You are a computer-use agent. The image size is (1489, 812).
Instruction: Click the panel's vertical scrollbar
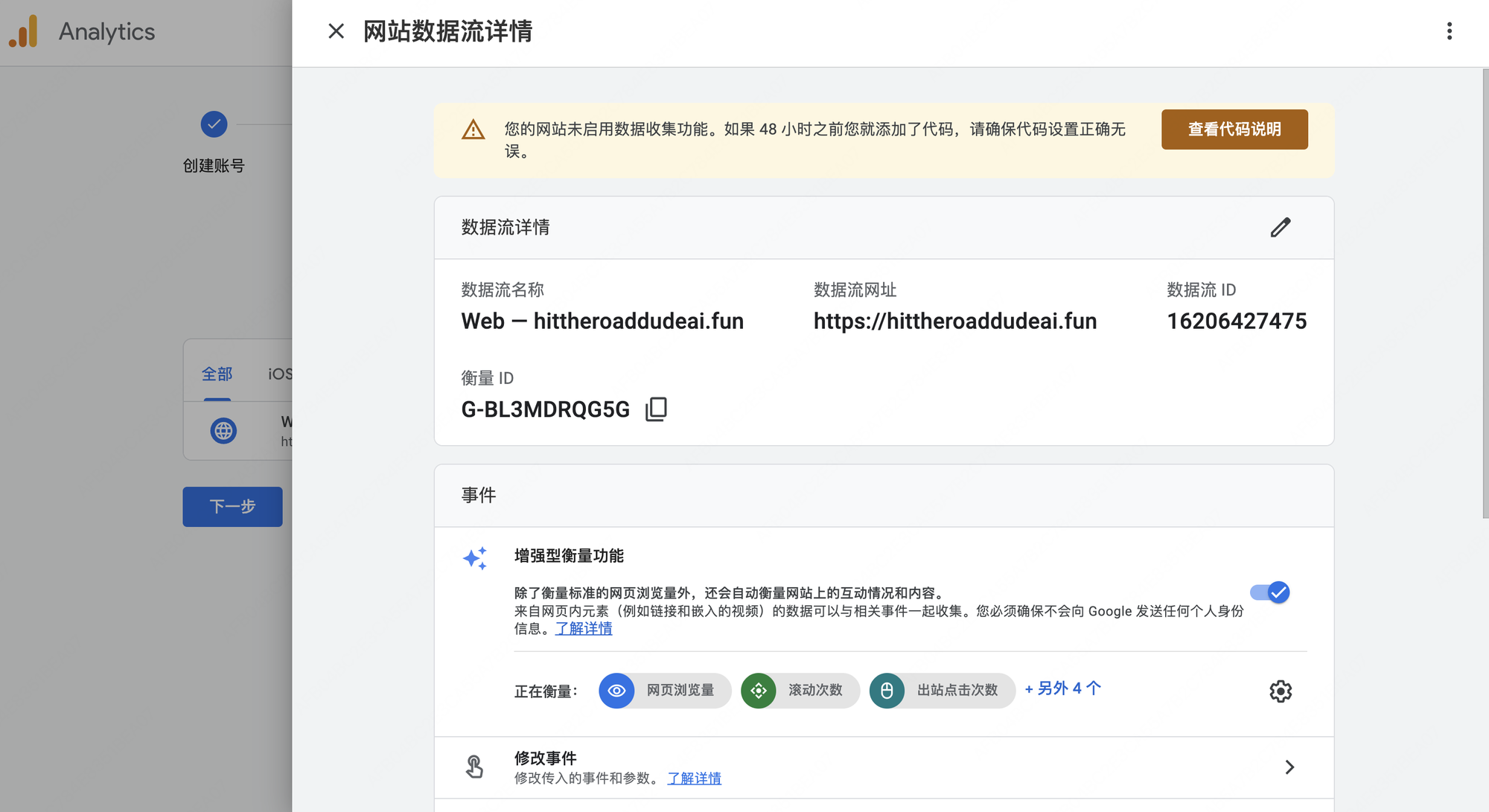point(1485,294)
